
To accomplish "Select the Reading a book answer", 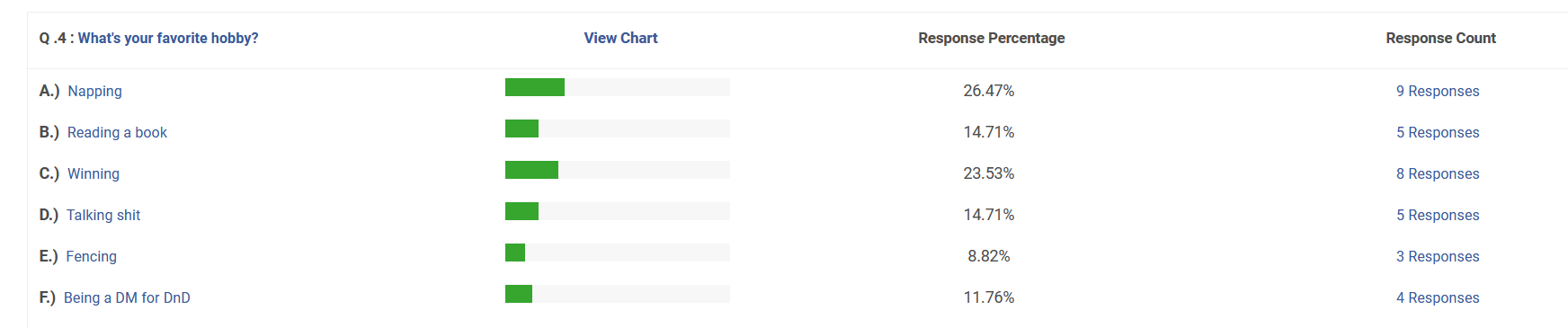I will pyautogui.click(x=117, y=132).
